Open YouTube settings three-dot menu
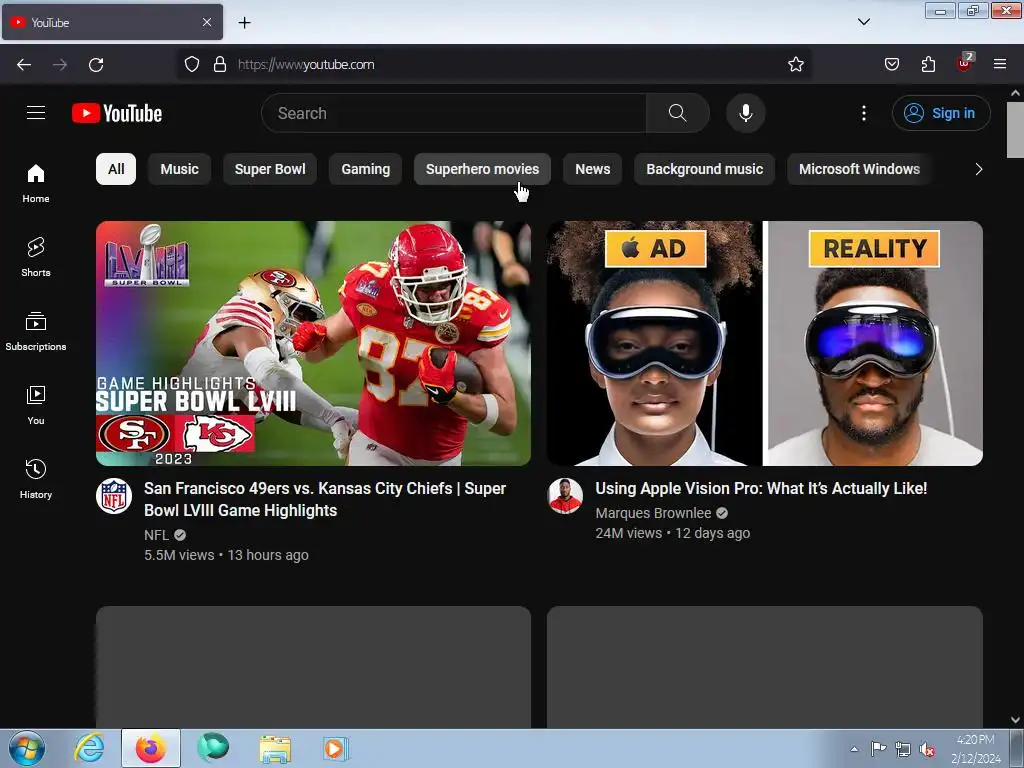This screenshot has width=1024, height=768. (x=863, y=113)
